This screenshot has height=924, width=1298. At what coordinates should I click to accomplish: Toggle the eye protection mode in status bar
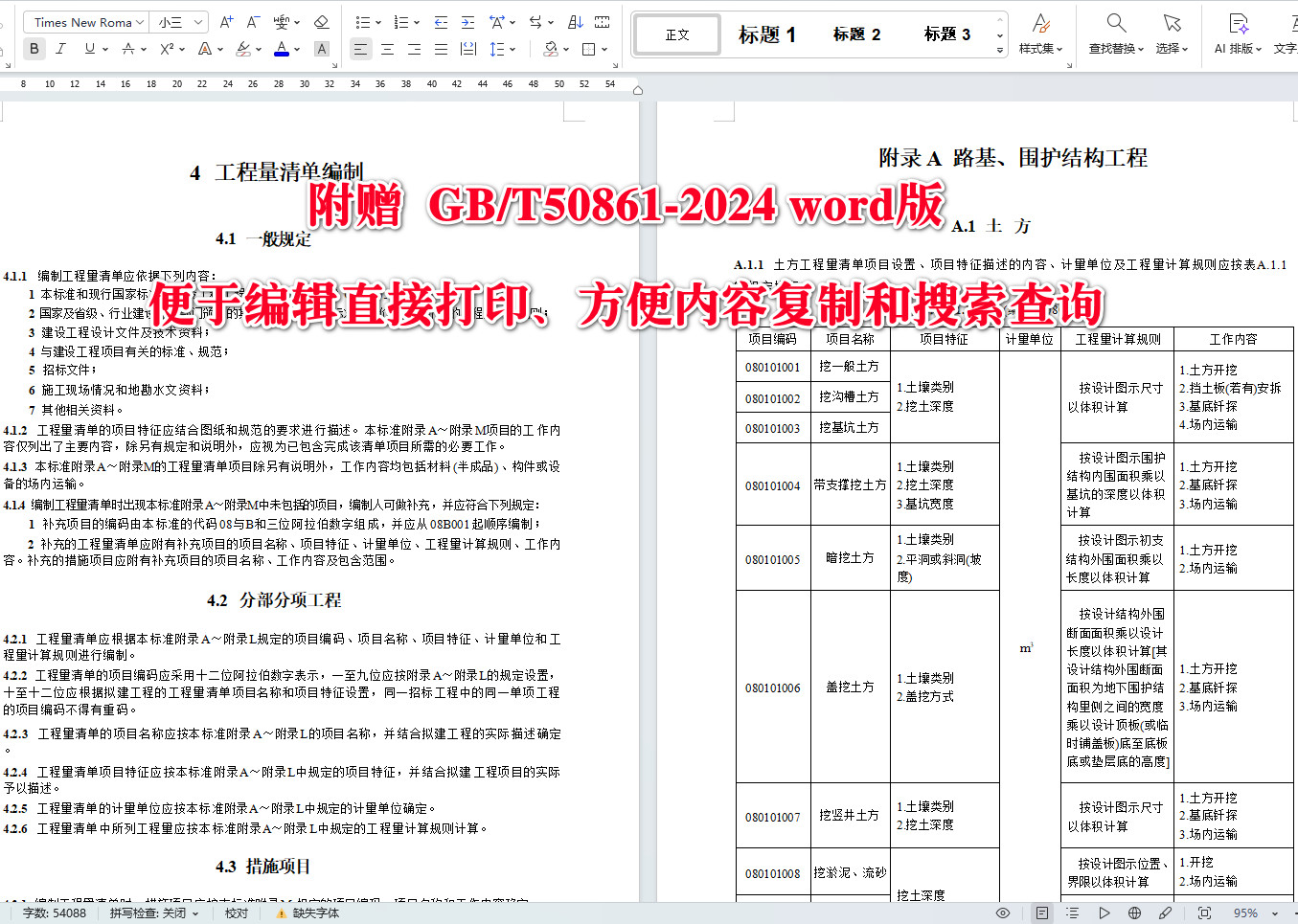(x=1002, y=913)
